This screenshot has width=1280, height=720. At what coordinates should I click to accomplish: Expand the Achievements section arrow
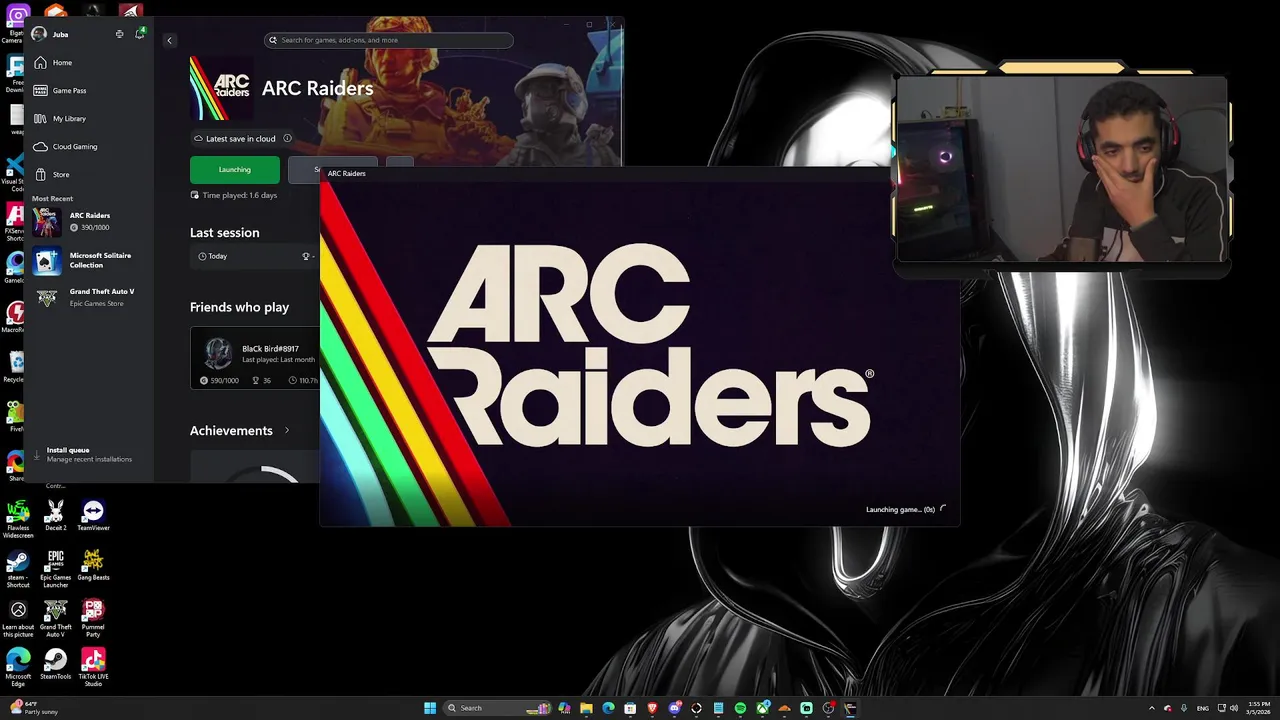pyautogui.click(x=287, y=430)
